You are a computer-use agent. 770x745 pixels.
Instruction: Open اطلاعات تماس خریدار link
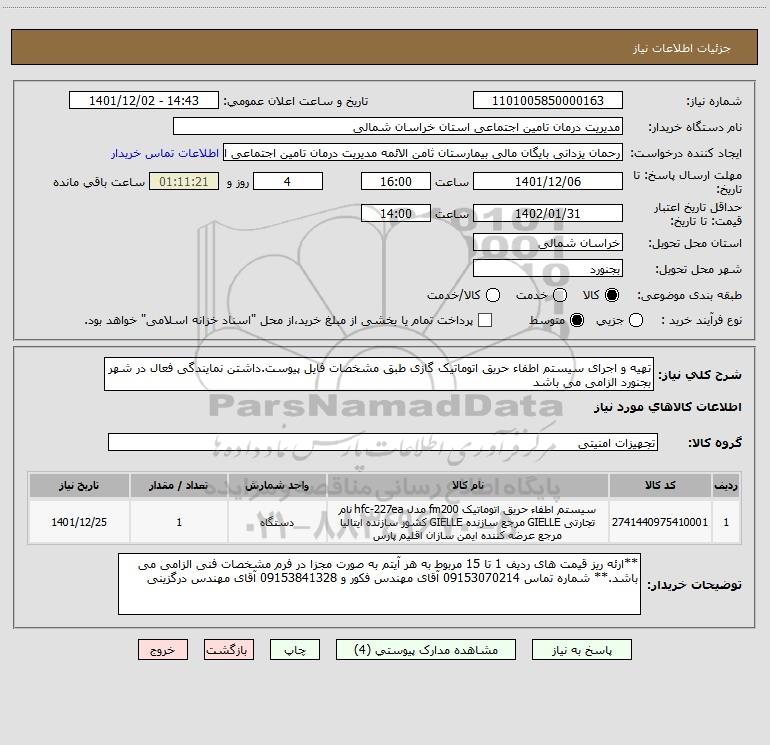coord(165,153)
